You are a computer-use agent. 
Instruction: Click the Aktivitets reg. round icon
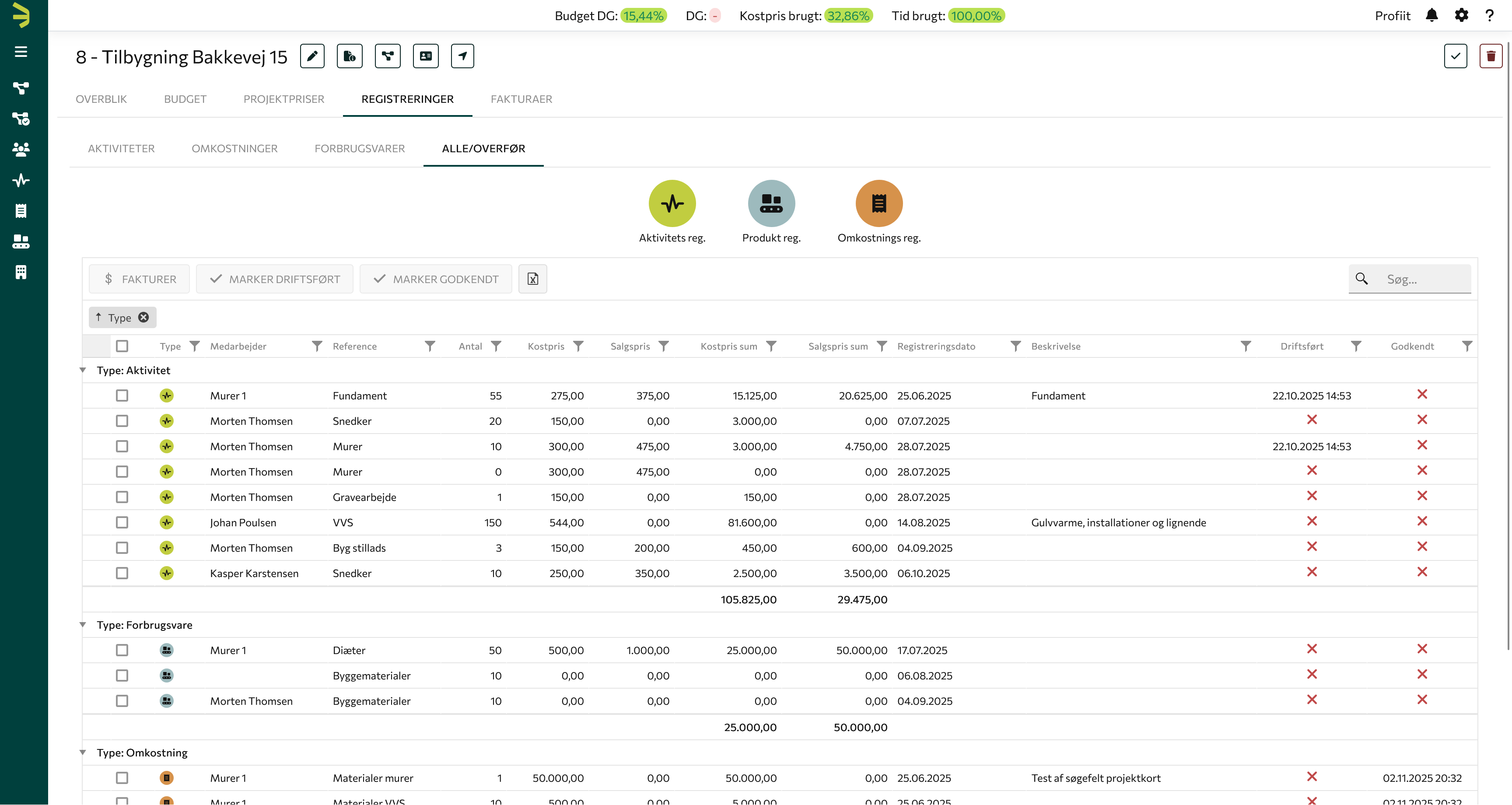pyautogui.click(x=672, y=203)
